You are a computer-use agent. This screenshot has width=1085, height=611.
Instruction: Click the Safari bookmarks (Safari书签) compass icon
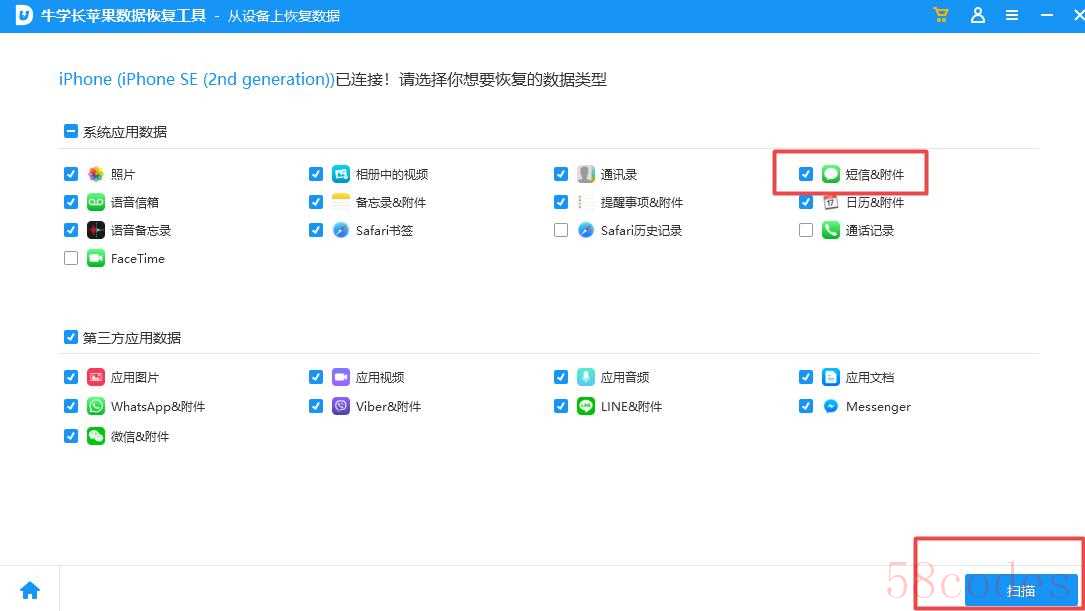click(x=340, y=230)
